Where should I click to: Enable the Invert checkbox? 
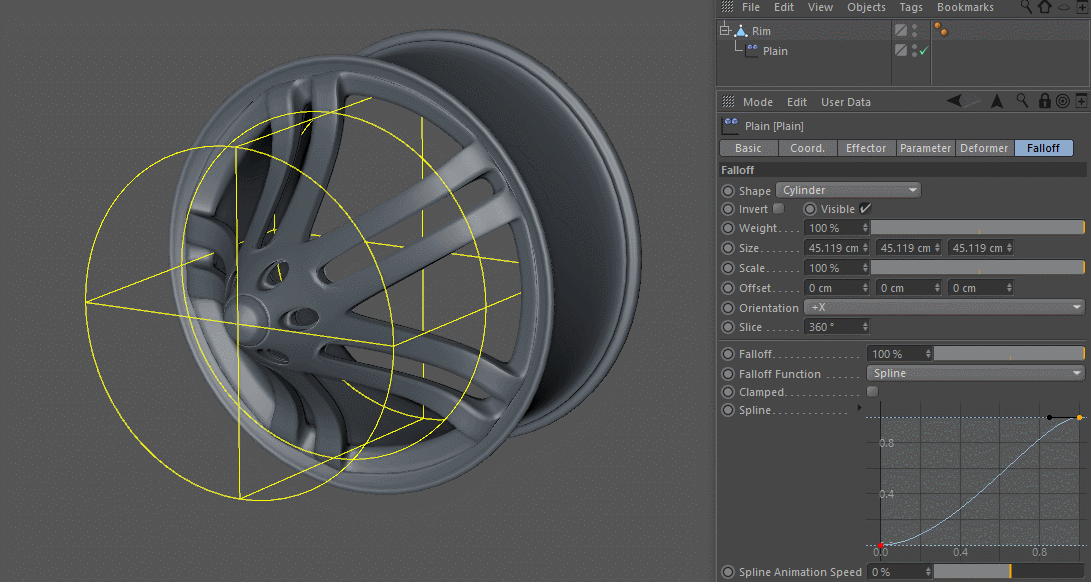point(778,208)
